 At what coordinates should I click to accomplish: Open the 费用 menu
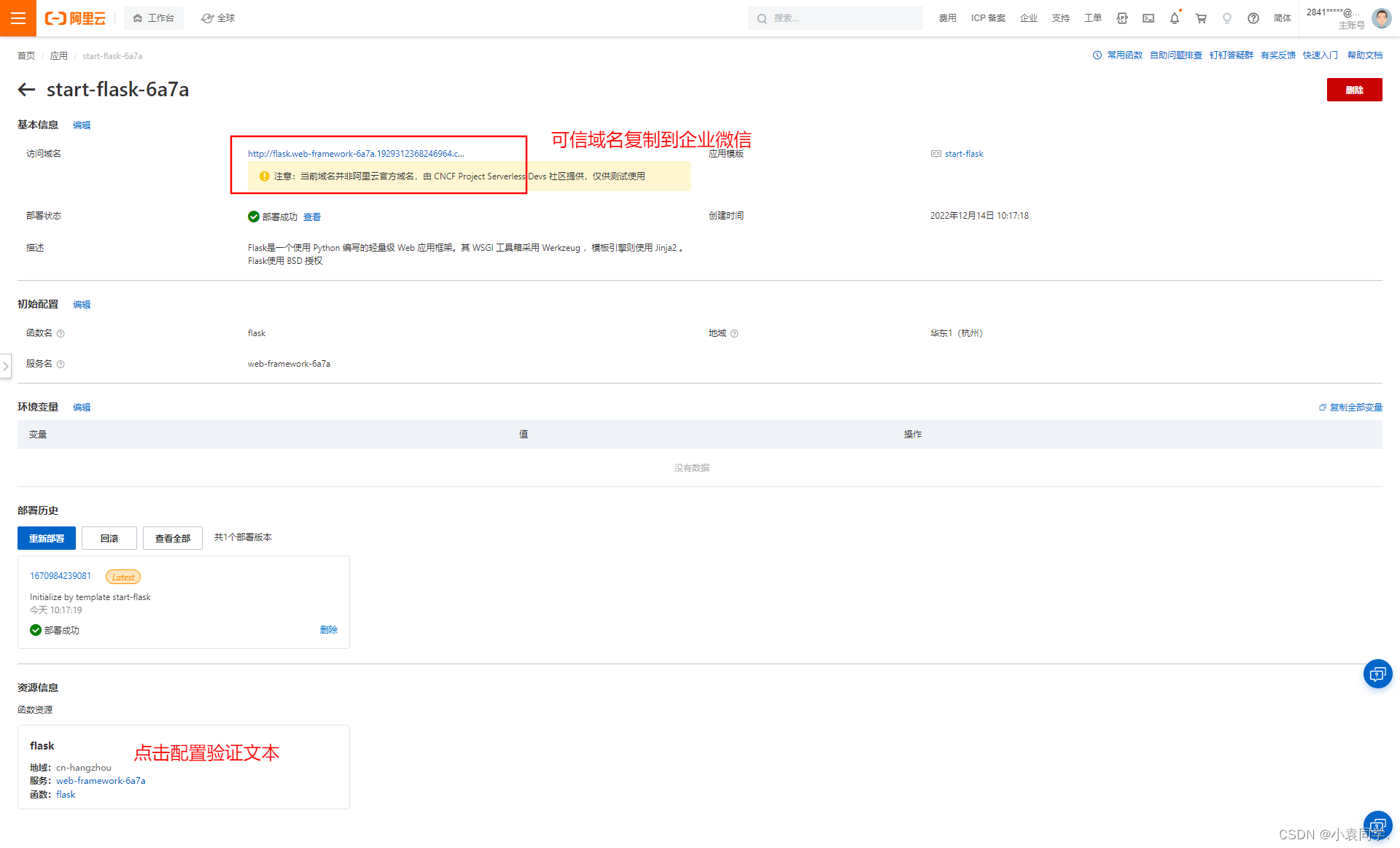(947, 18)
